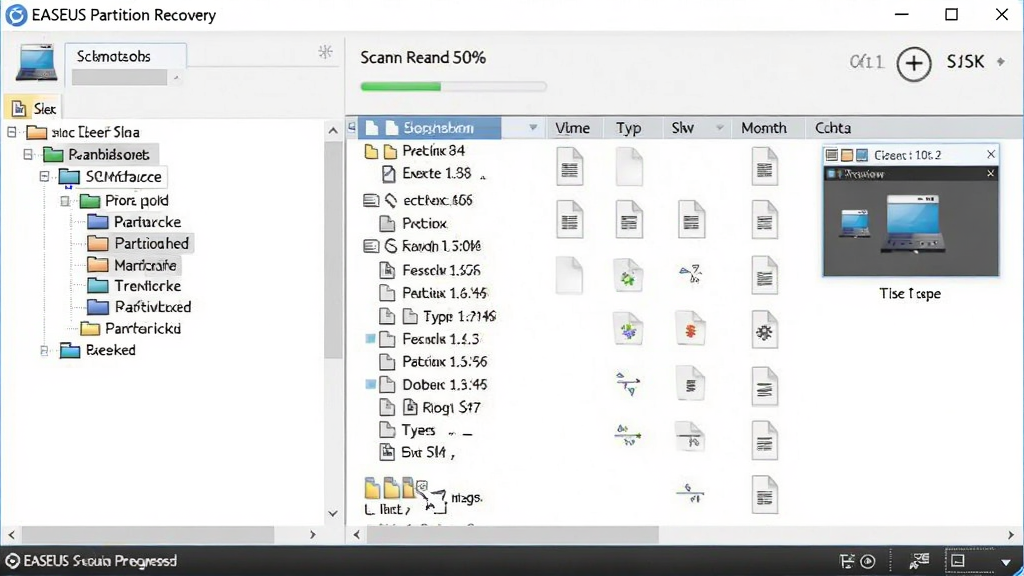Click the nlags. label at bottom
This screenshot has height=576, width=1024.
[x=466, y=498]
